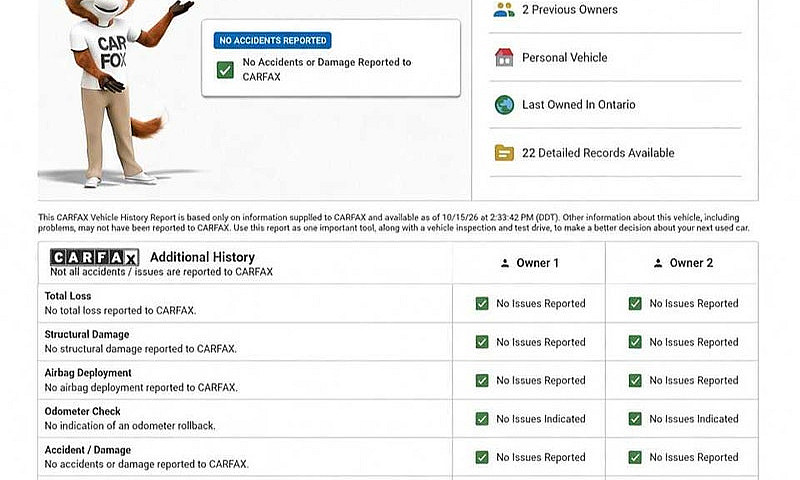The image size is (800, 480).
Task: Select the 'Owner 1' column header
Action: (x=537, y=263)
